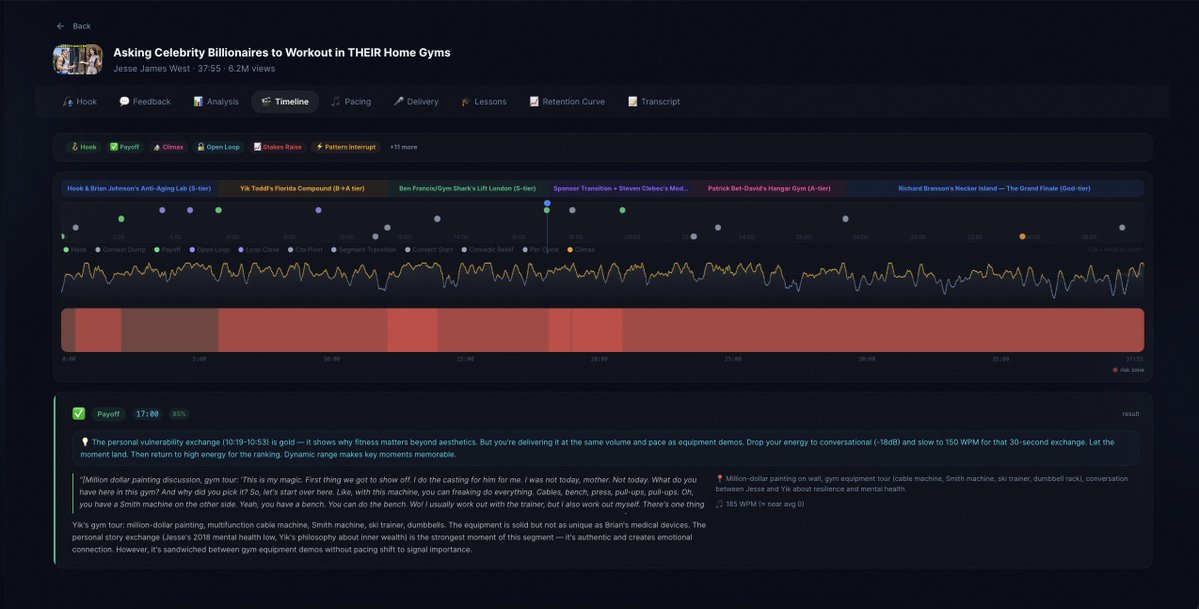This screenshot has height=609, width=1199.
Task: Click the orange Climax marker on the timeline
Action: click(1022, 236)
